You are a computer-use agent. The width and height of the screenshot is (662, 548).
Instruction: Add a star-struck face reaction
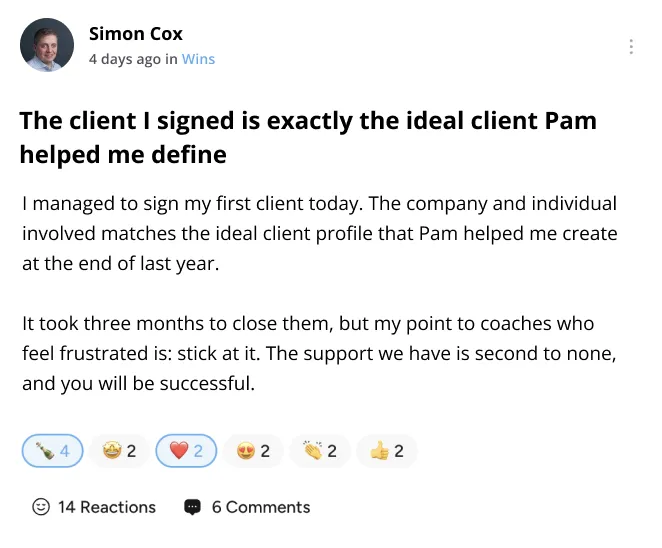(118, 451)
